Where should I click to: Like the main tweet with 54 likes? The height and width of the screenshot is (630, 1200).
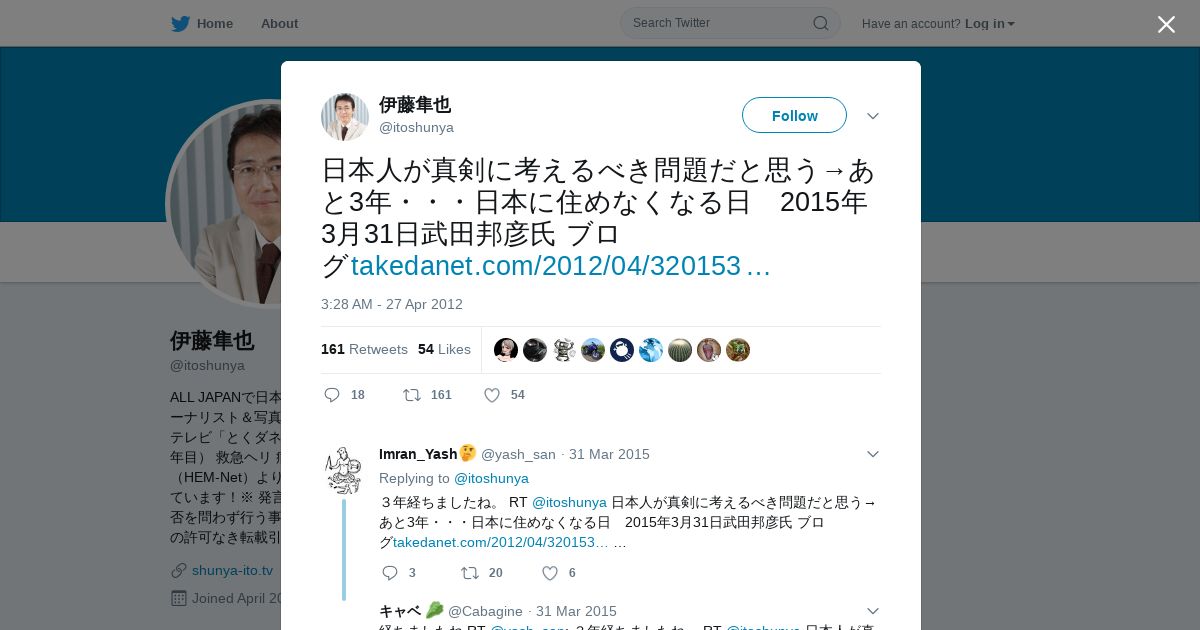(492, 395)
